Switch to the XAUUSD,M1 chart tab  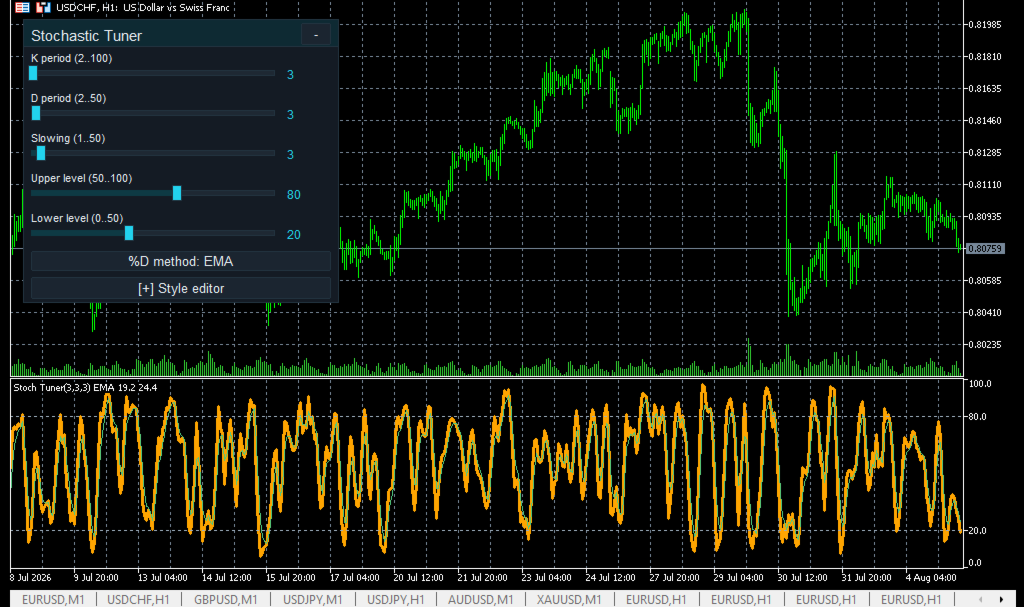569,599
